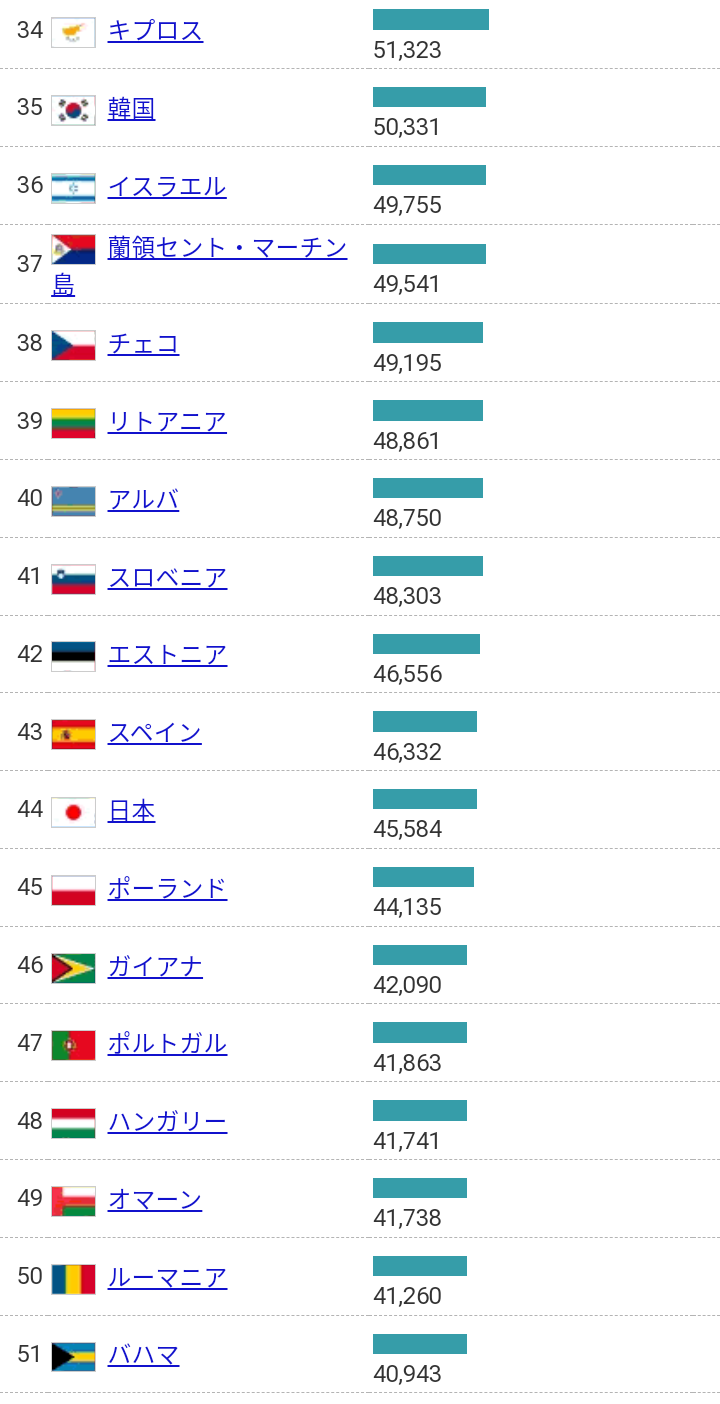
Task: Click the Czech flag icon
Action: pyautogui.click(x=73, y=345)
